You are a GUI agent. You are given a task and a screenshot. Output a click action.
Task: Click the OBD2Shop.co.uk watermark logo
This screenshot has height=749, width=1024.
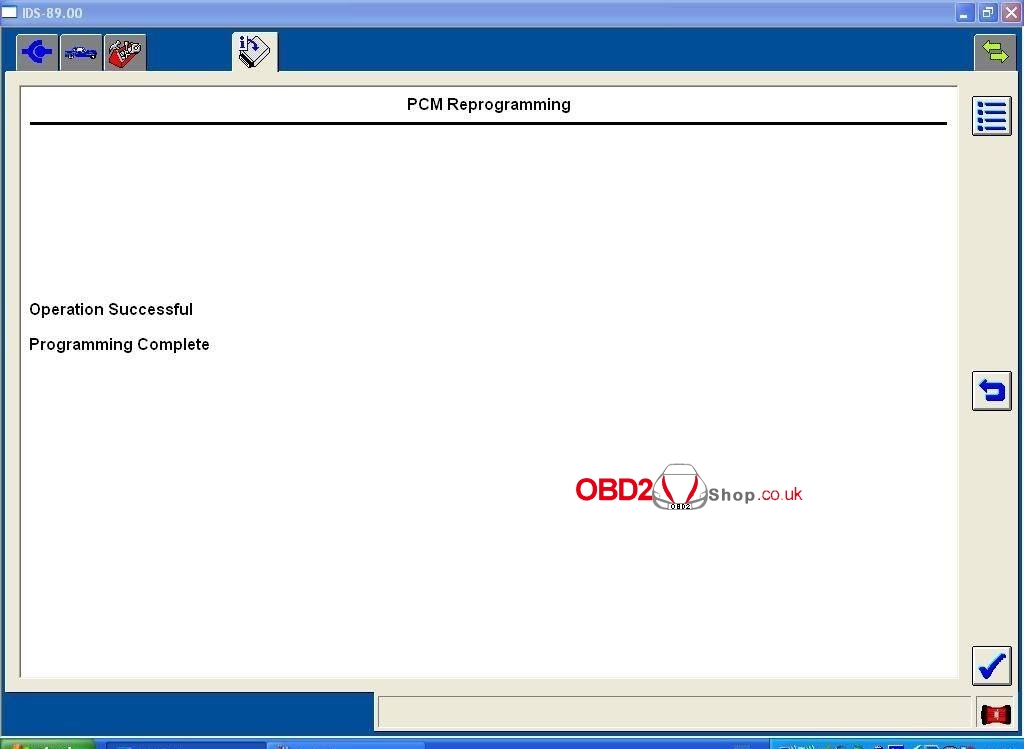688,490
